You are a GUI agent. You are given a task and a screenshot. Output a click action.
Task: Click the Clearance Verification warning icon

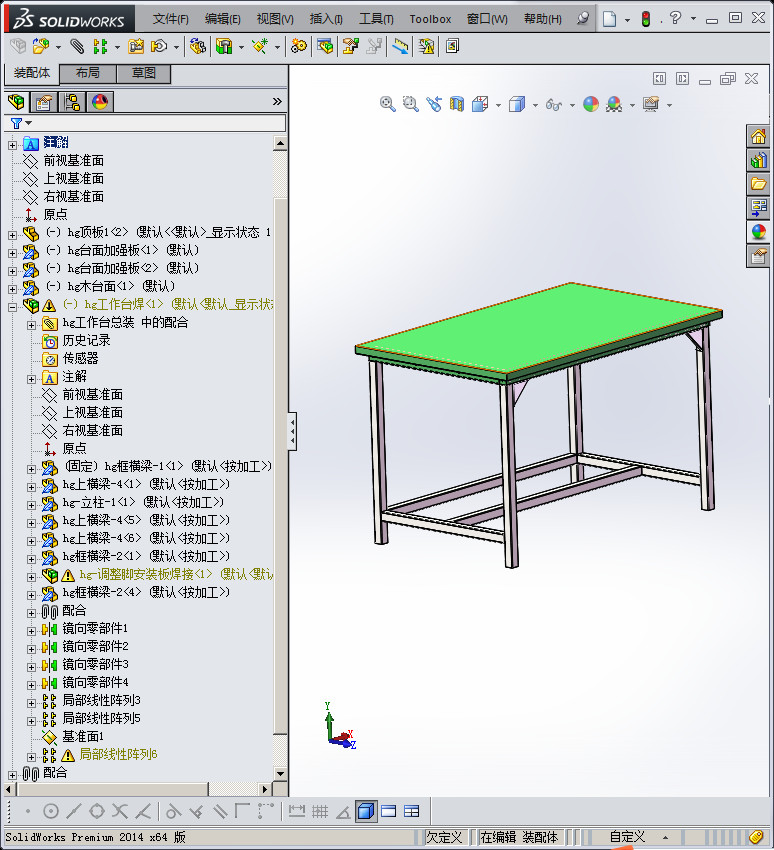click(427, 47)
